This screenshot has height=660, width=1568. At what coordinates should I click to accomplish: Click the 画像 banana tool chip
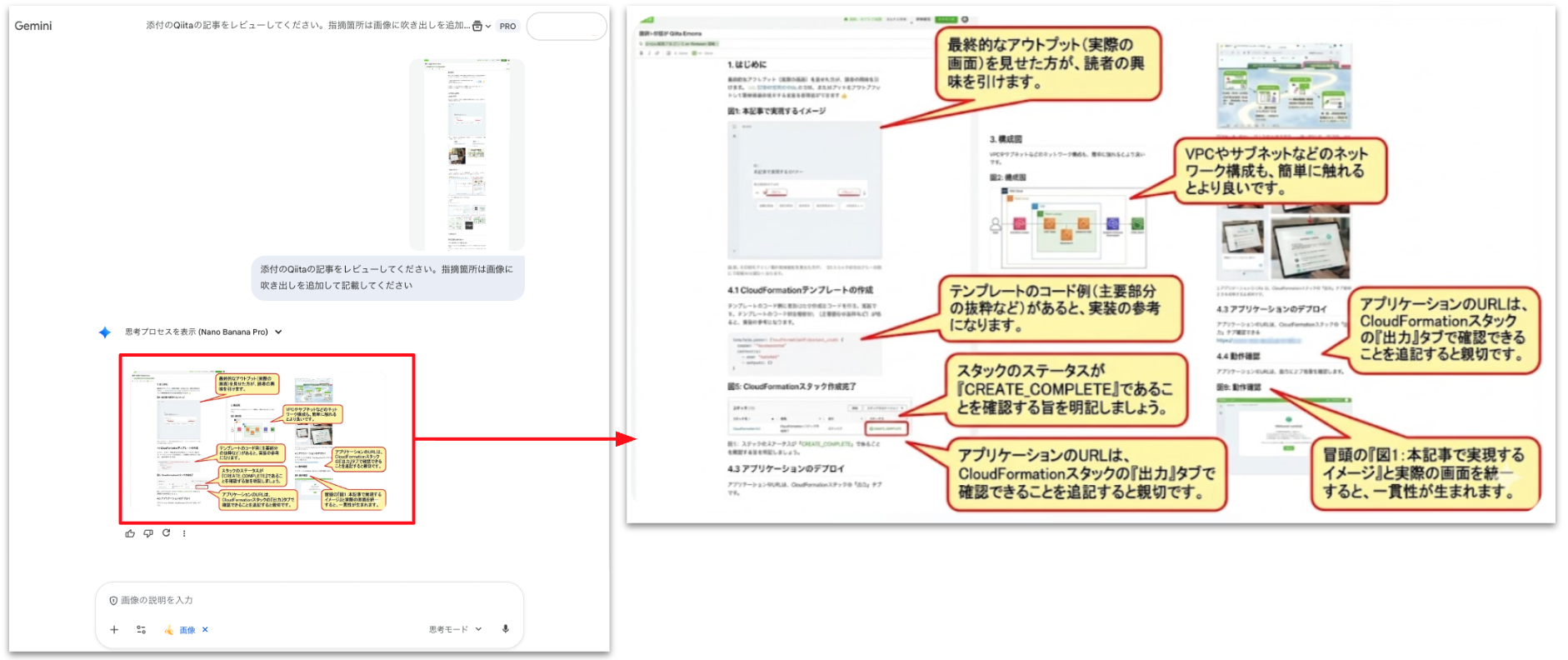(180, 630)
